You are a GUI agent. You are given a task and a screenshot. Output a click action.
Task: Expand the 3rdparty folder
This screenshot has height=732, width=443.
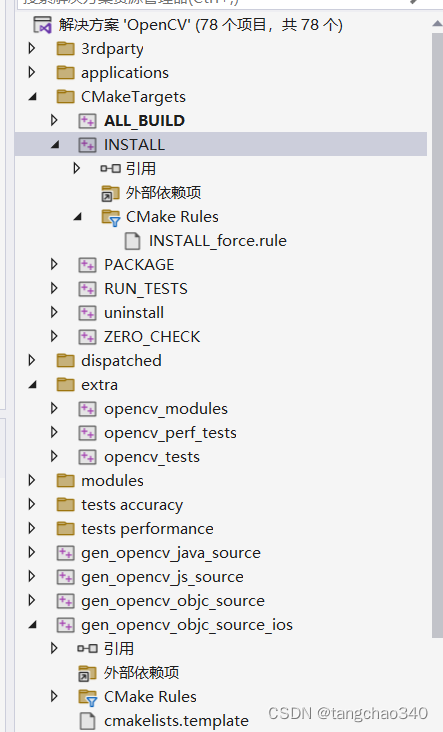click(x=32, y=48)
